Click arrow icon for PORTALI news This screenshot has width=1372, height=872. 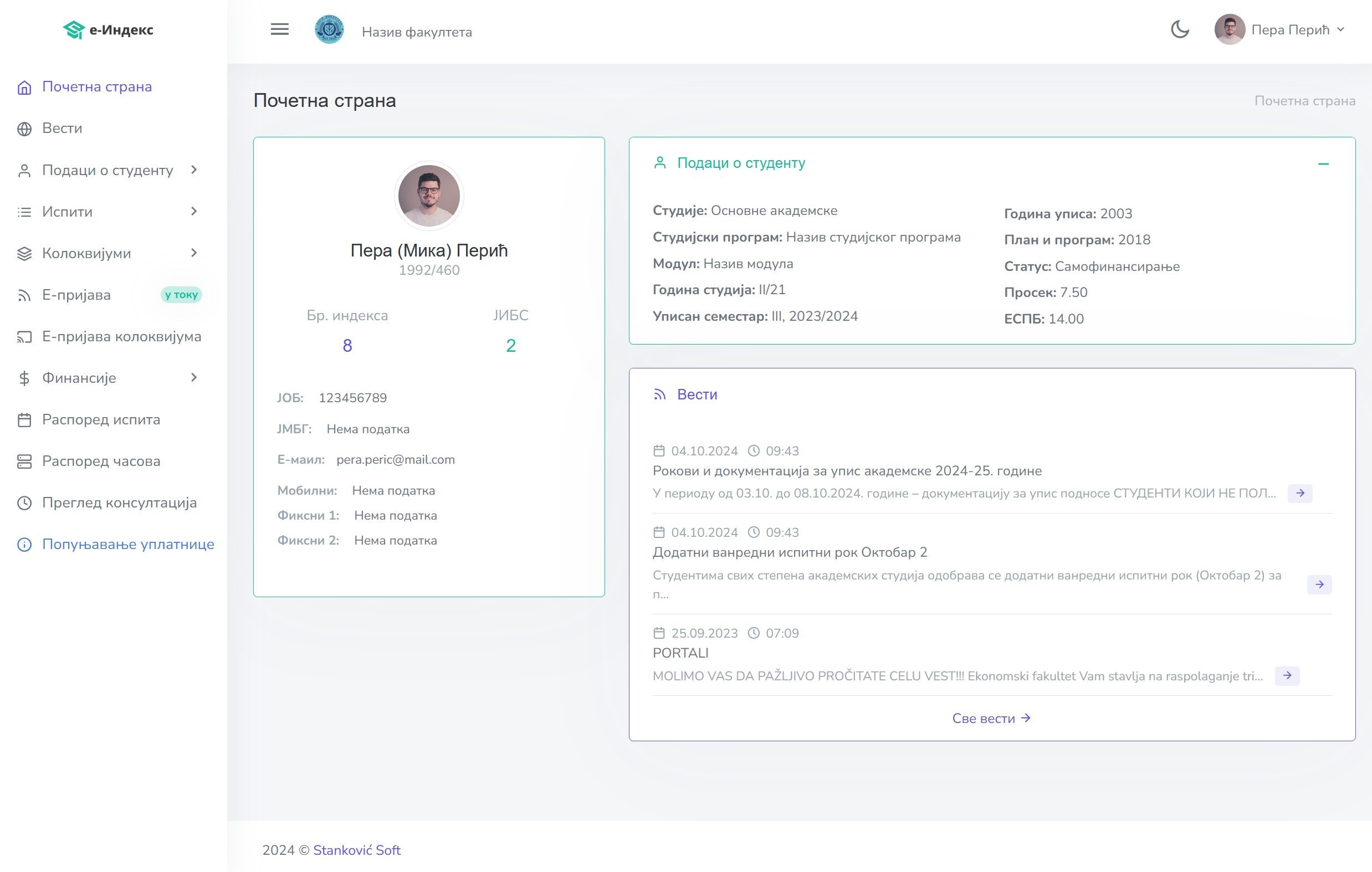[x=1287, y=675]
